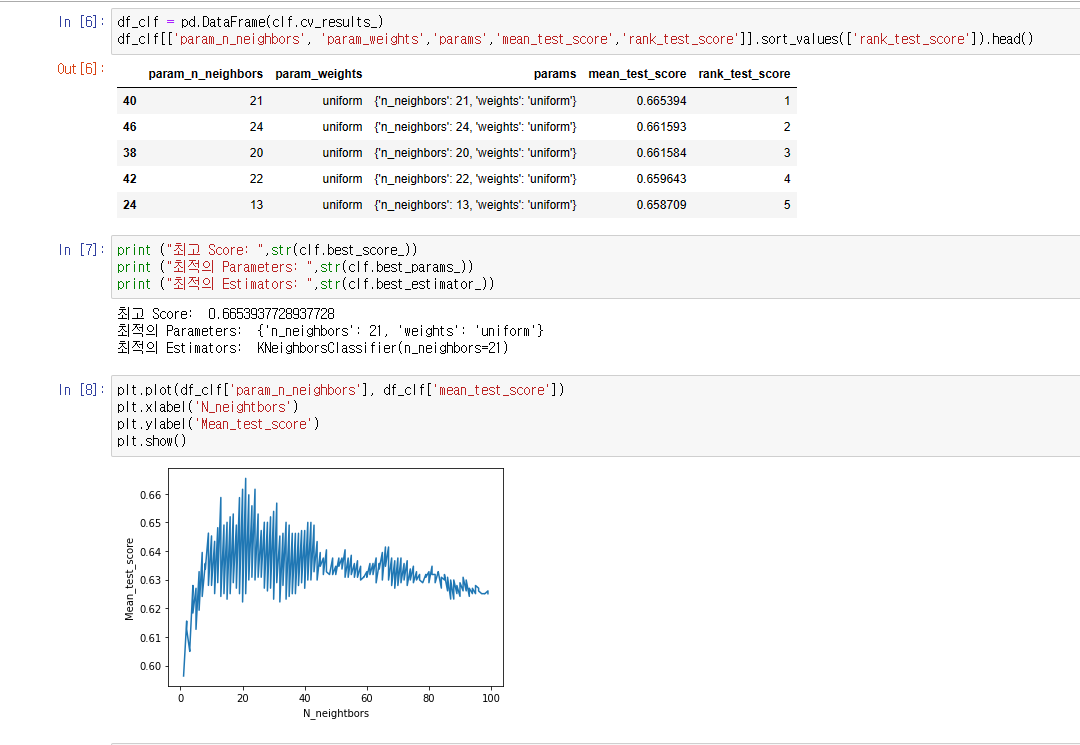Click the plt.show() code line
Screen dimensions: 1080x745
point(152,441)
